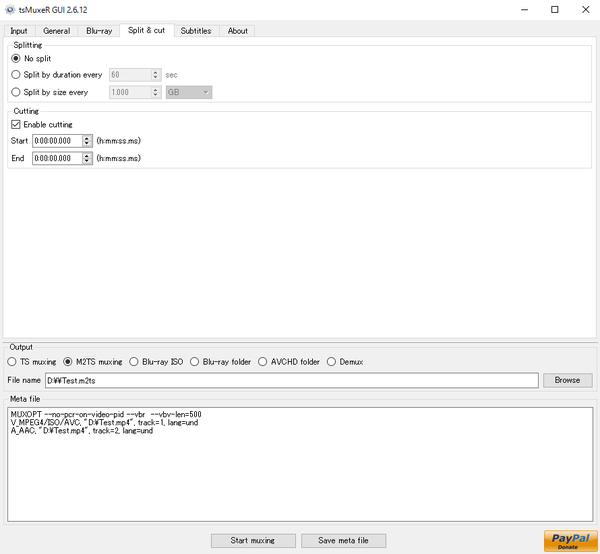Choose Blu-ray ISO output mode
Image resolution: width=600 pixels, height=554 pixels.
coord(134,362)
